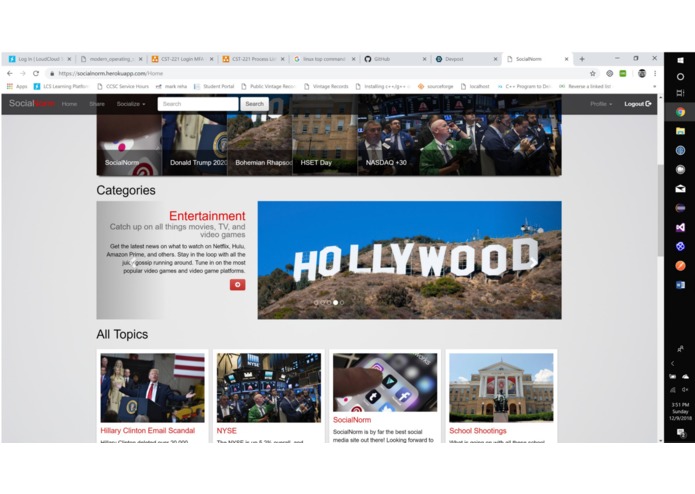
Task: Click the OneDrive cloud tray icon
Action: tap(685, 377)
